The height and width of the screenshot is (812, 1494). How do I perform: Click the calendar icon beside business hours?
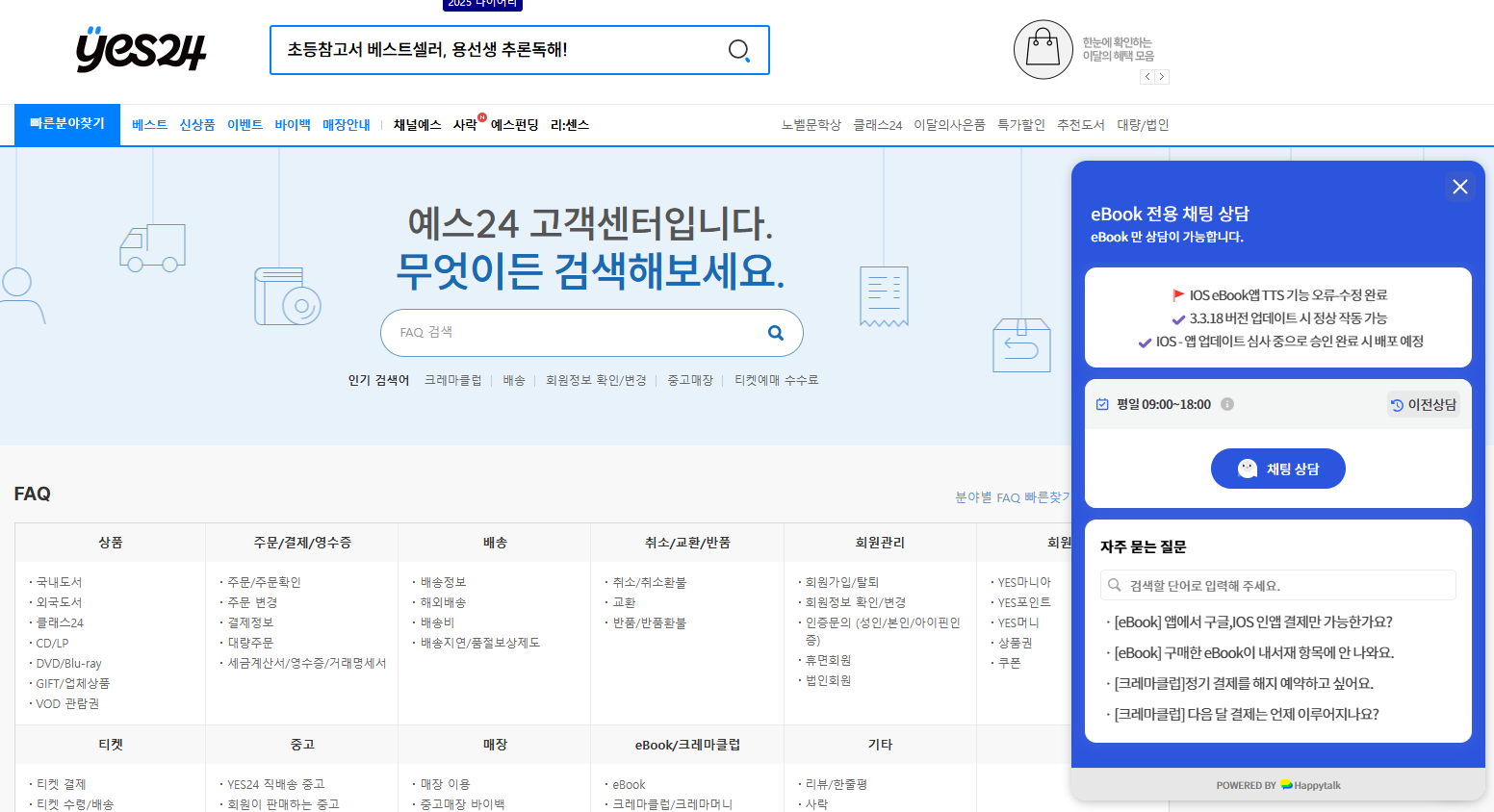point(1102,404)
